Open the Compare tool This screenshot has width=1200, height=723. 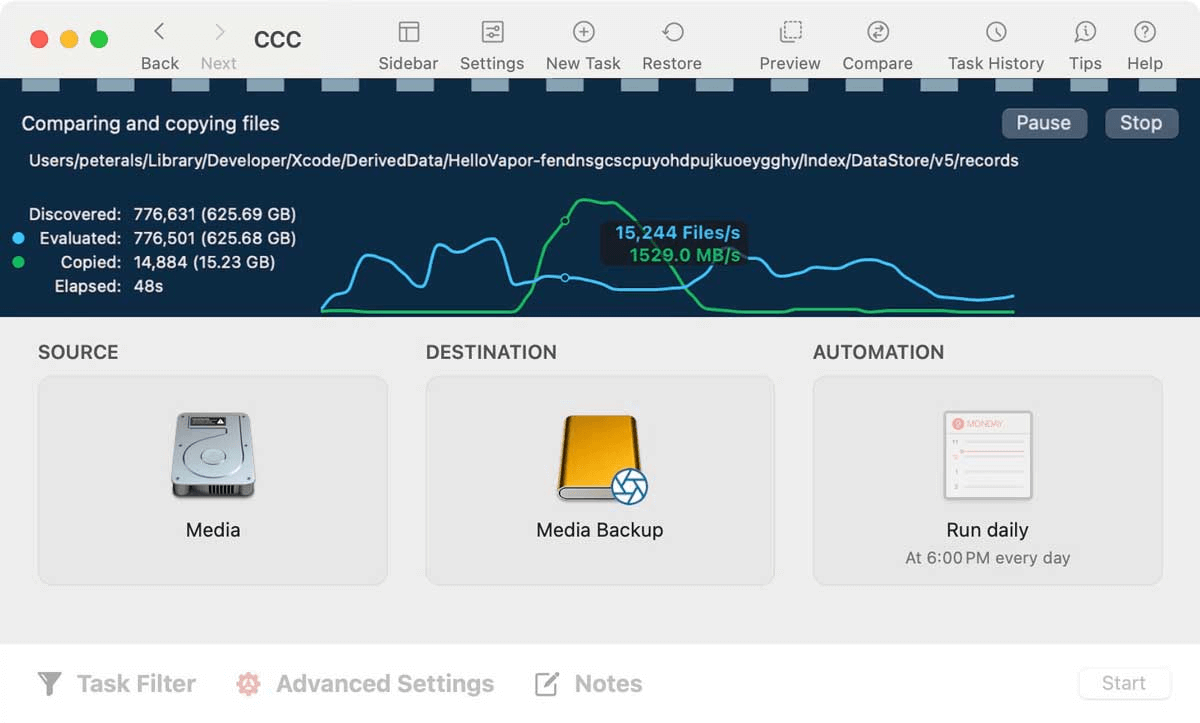click(x=877, y=40)
